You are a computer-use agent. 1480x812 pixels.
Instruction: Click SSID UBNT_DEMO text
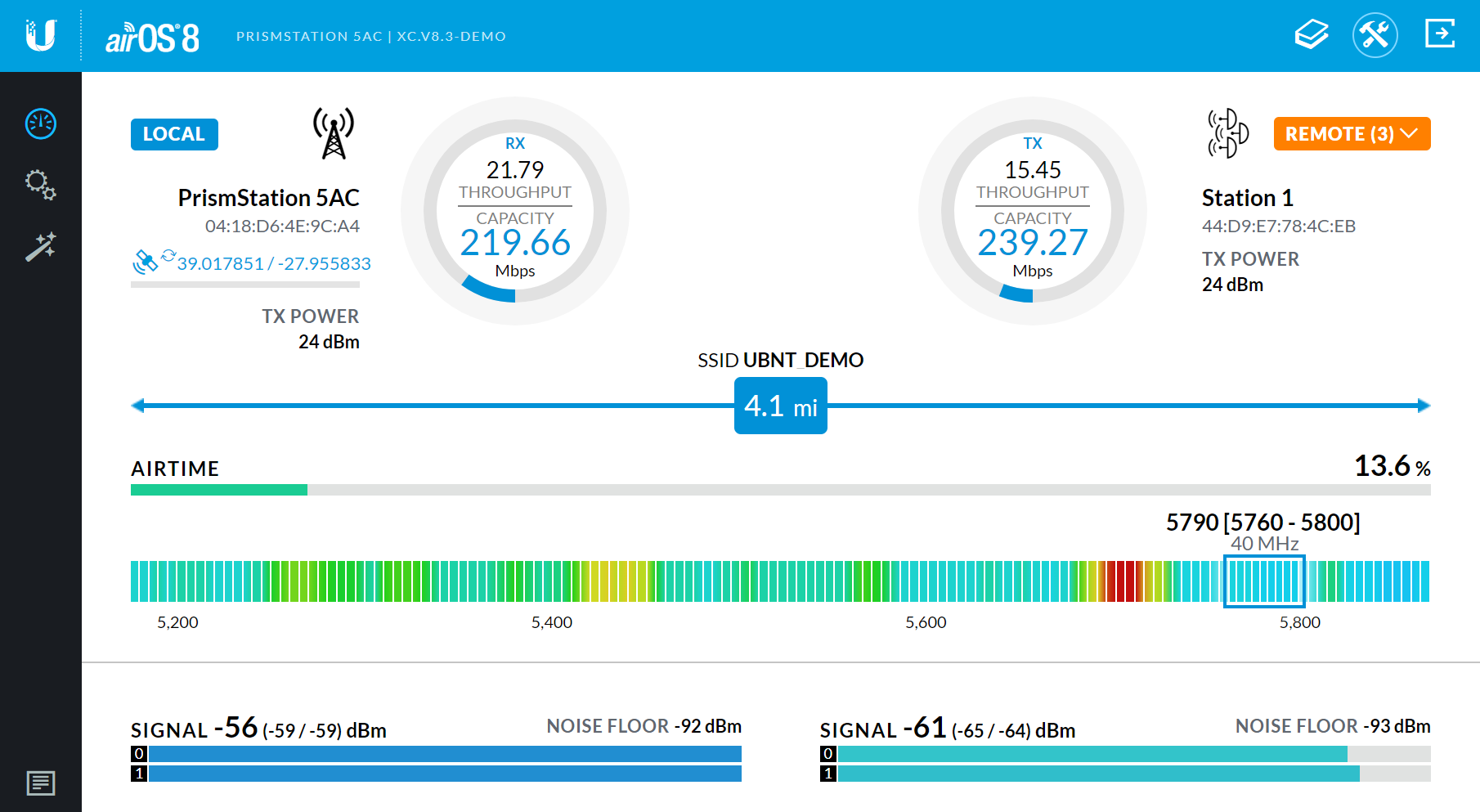coord(781,361)
